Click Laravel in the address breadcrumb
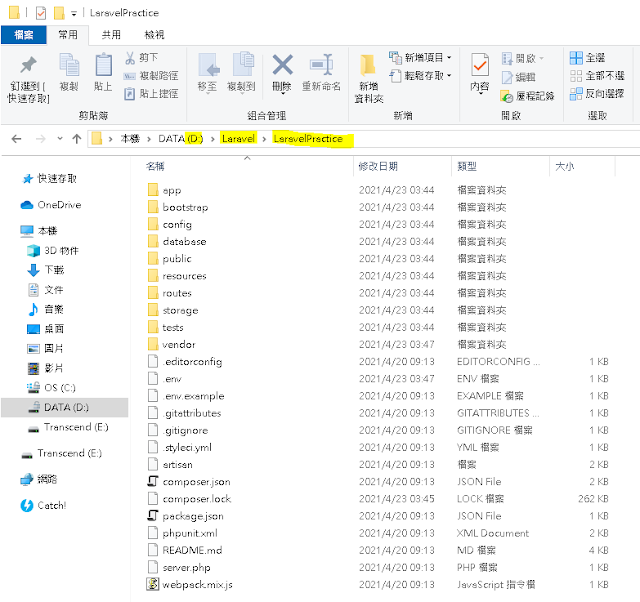Screen dimensions: 640x602 click(x=238, y=139)
